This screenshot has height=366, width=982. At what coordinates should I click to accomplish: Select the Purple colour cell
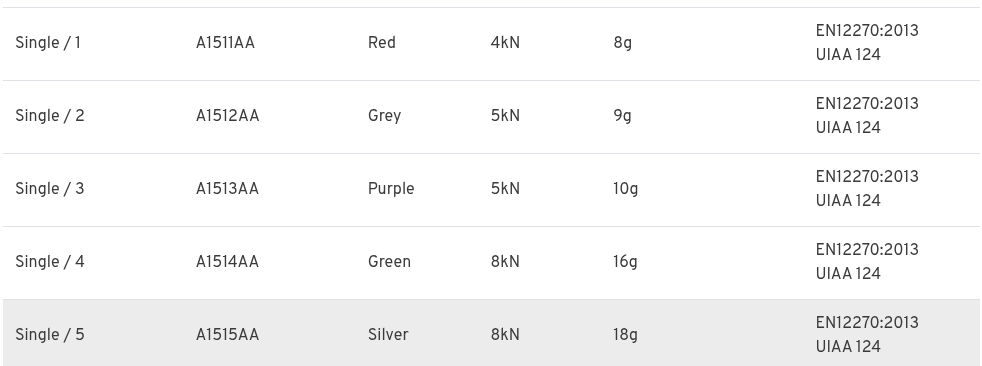(391, 189)
